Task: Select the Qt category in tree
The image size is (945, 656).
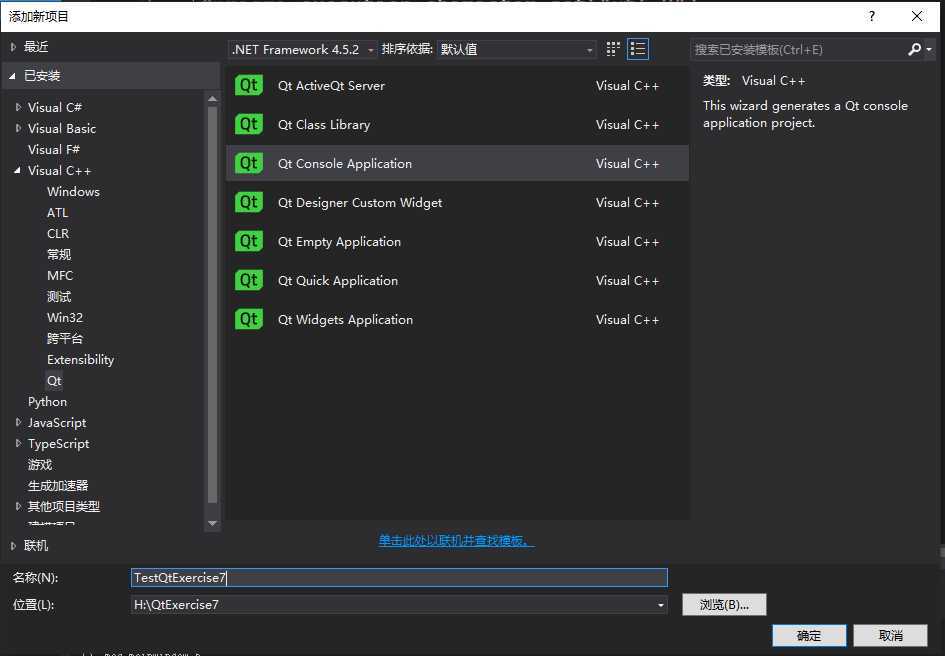Action: [x=54, y=380]
